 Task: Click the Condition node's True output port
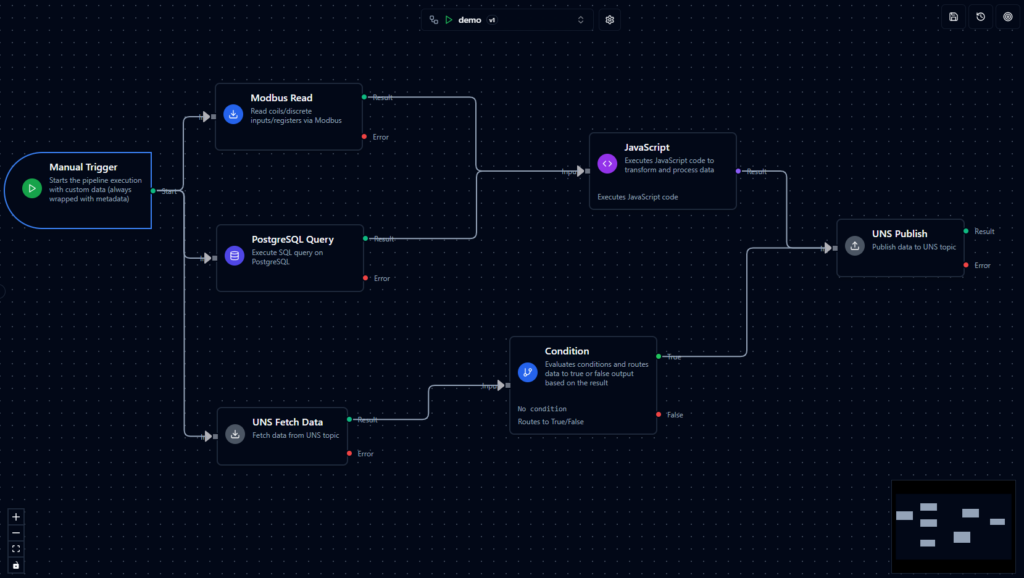pyautogui.click(x=658, y=356)
